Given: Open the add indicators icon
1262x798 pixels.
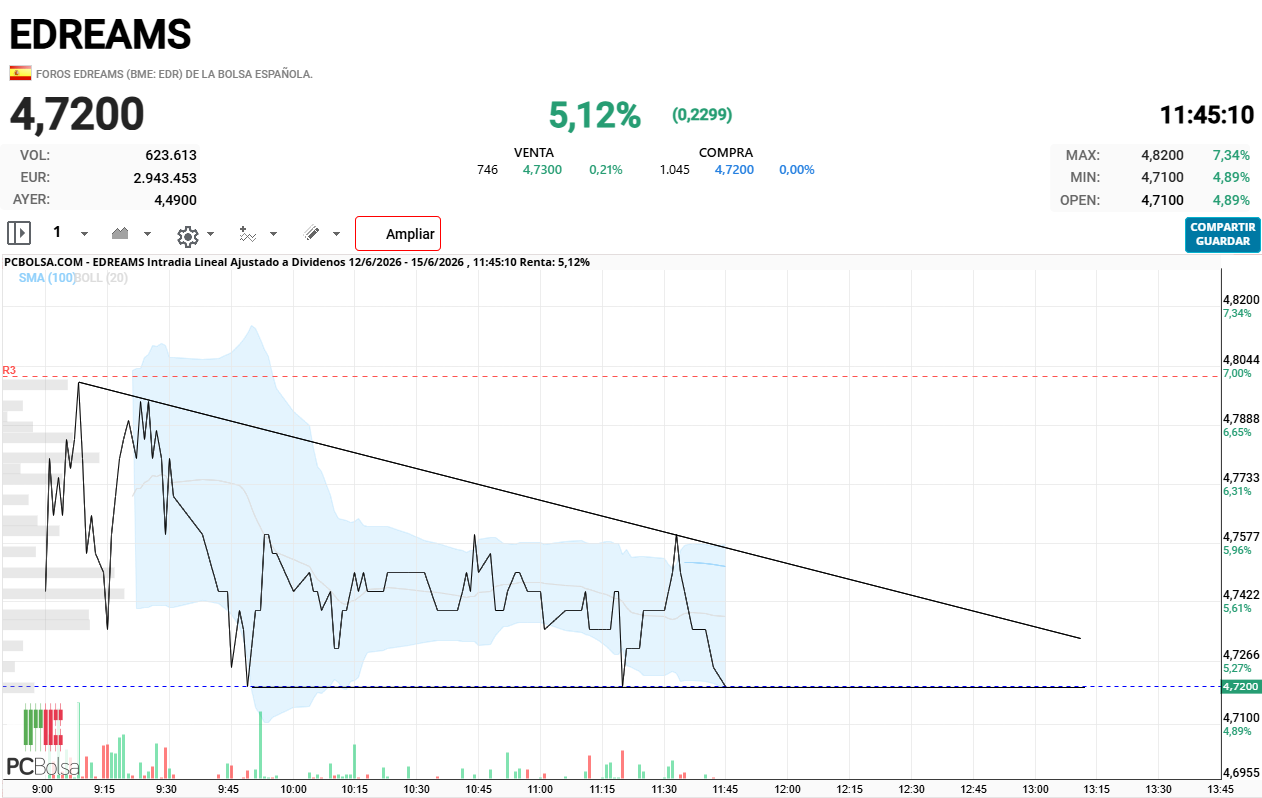Looking at the screenshot, I should [248, 234].
